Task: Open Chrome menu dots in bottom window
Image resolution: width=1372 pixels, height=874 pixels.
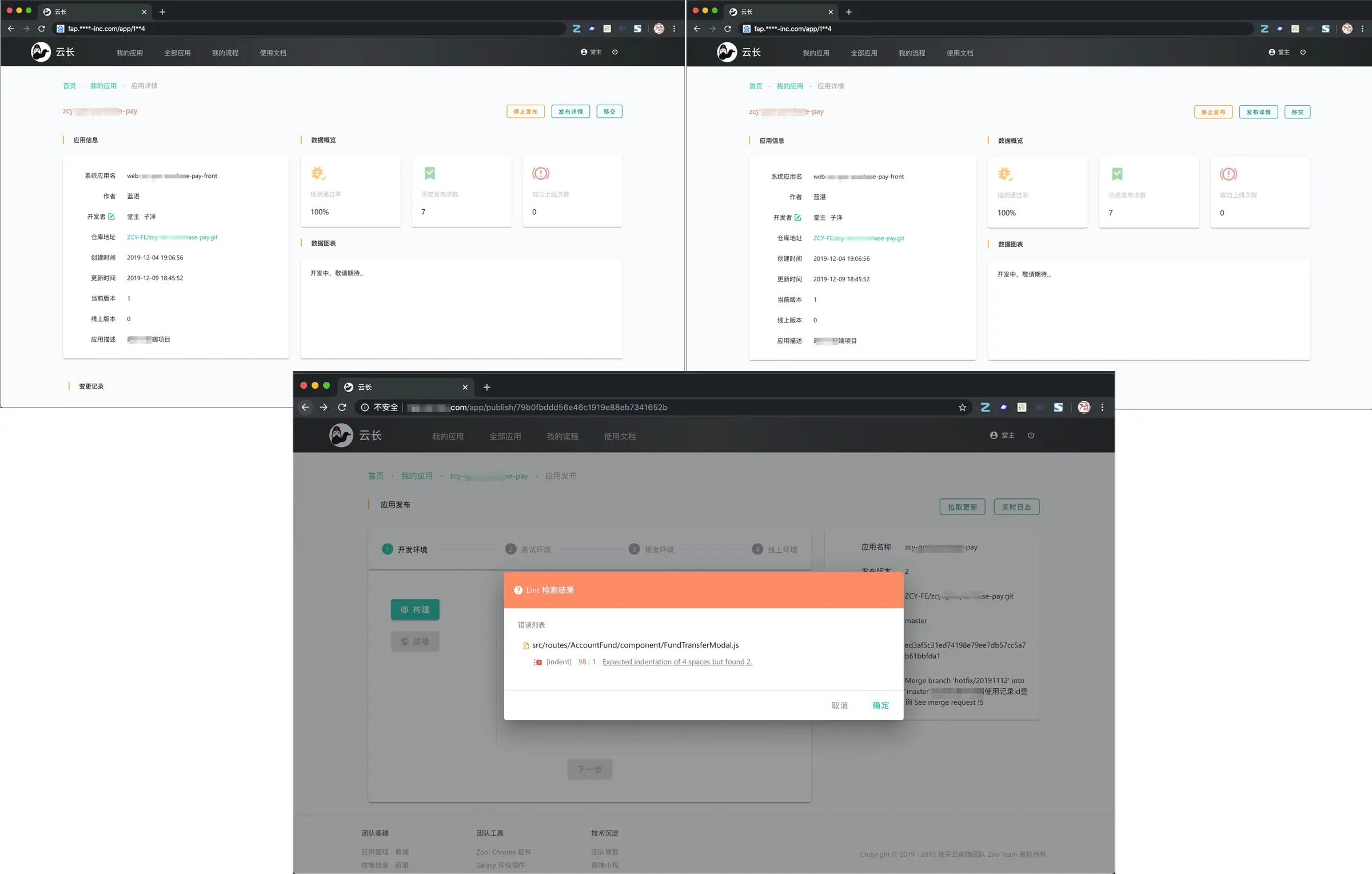Action: tap(1102, 408)
